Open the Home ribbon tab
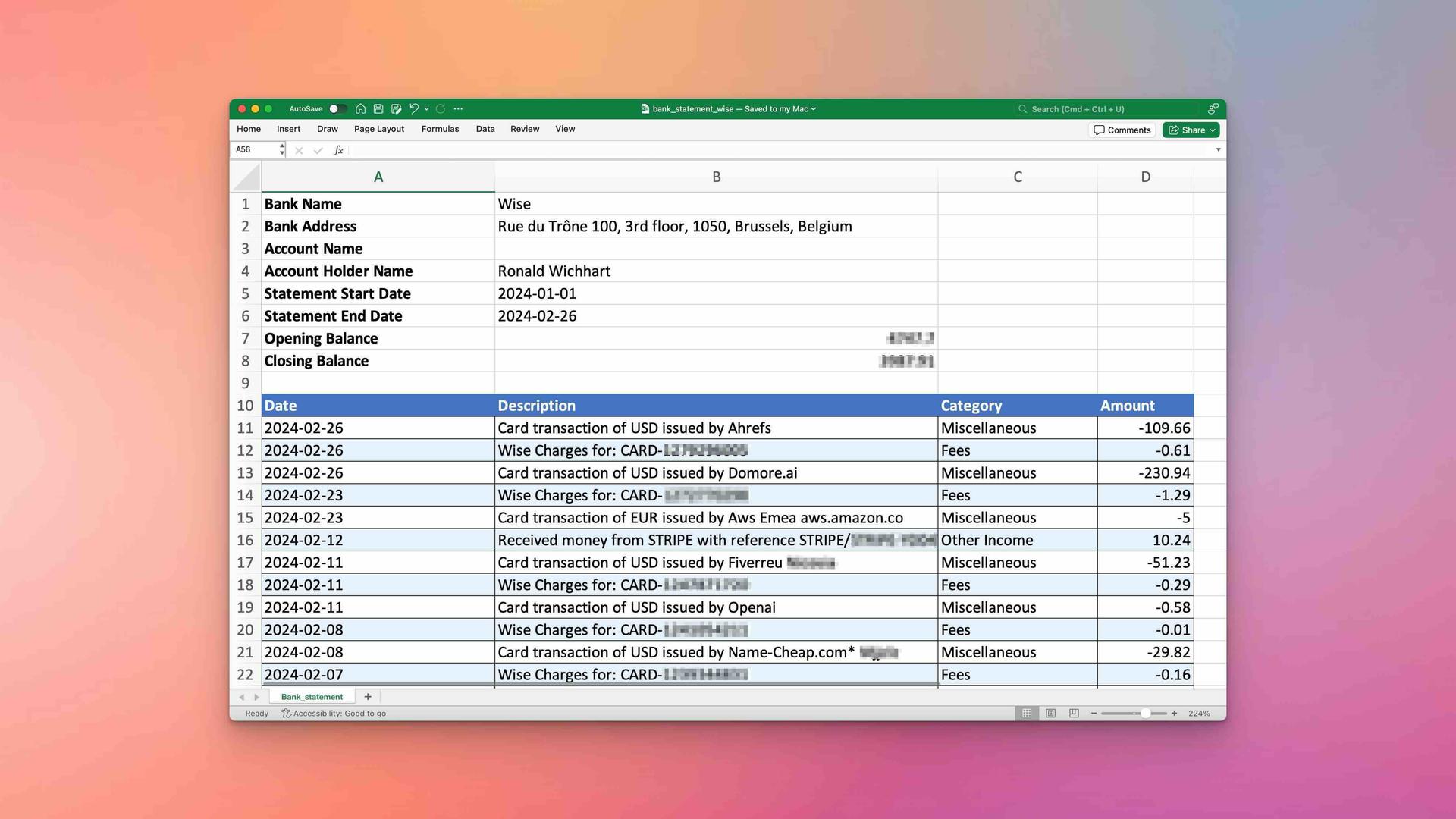The height and width of the screenshot is (819, 1456). [x=249, y=130]
